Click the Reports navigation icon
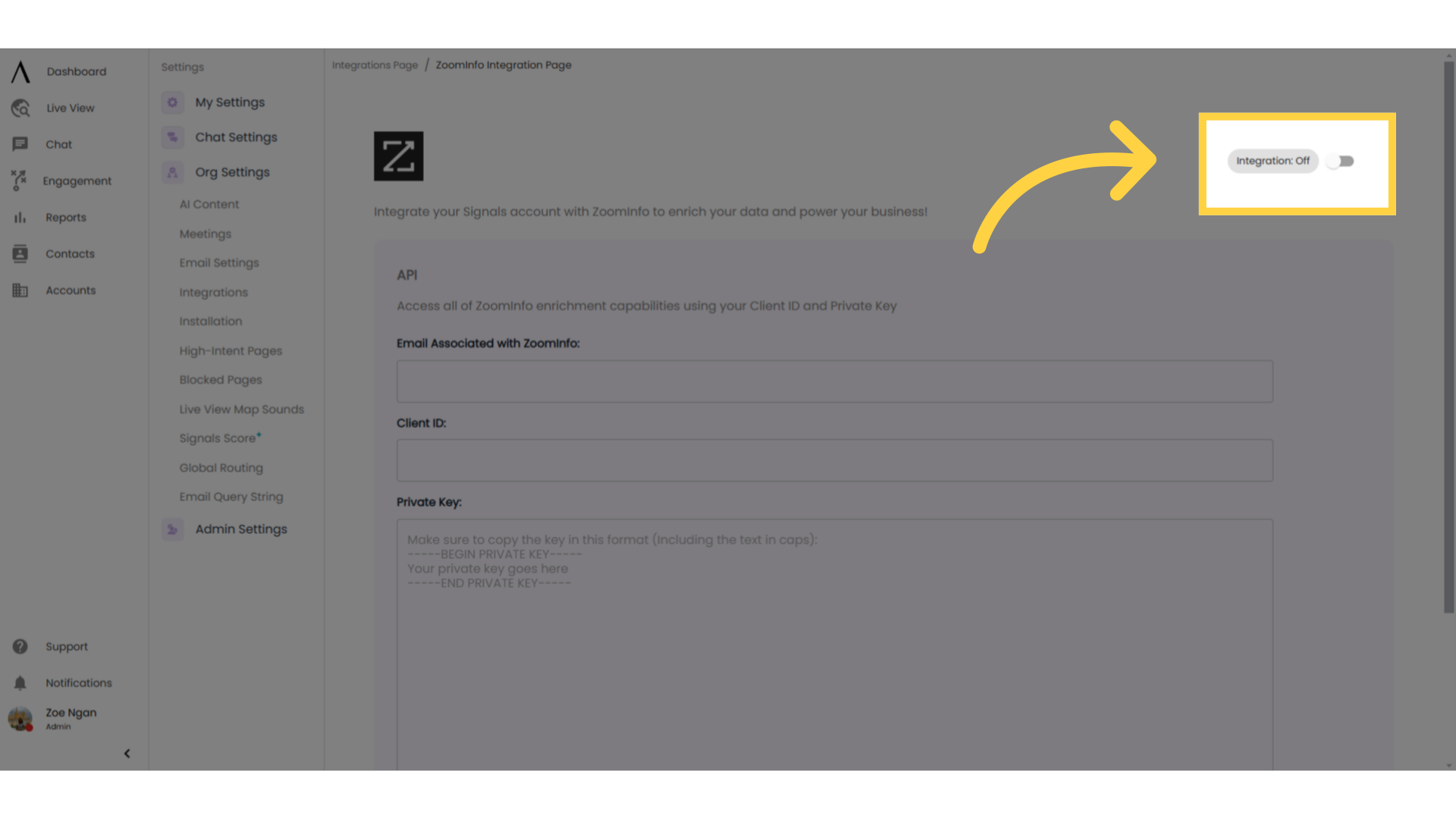Viewport: 1456px width, 819px height. (19, 217)
